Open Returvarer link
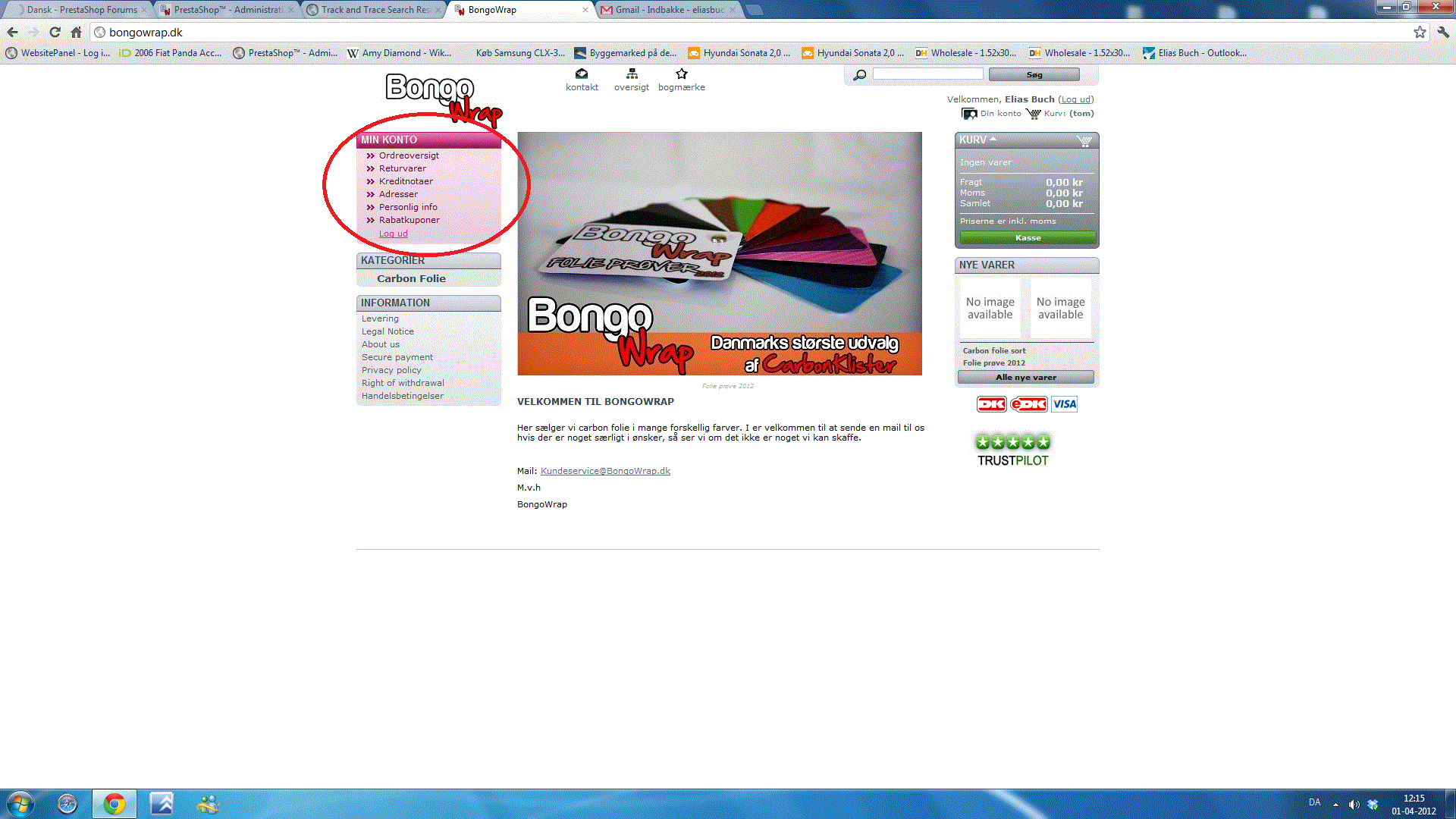Viewport: 1456px width, 819px height. pyautogui.click(x=402, y=168)
